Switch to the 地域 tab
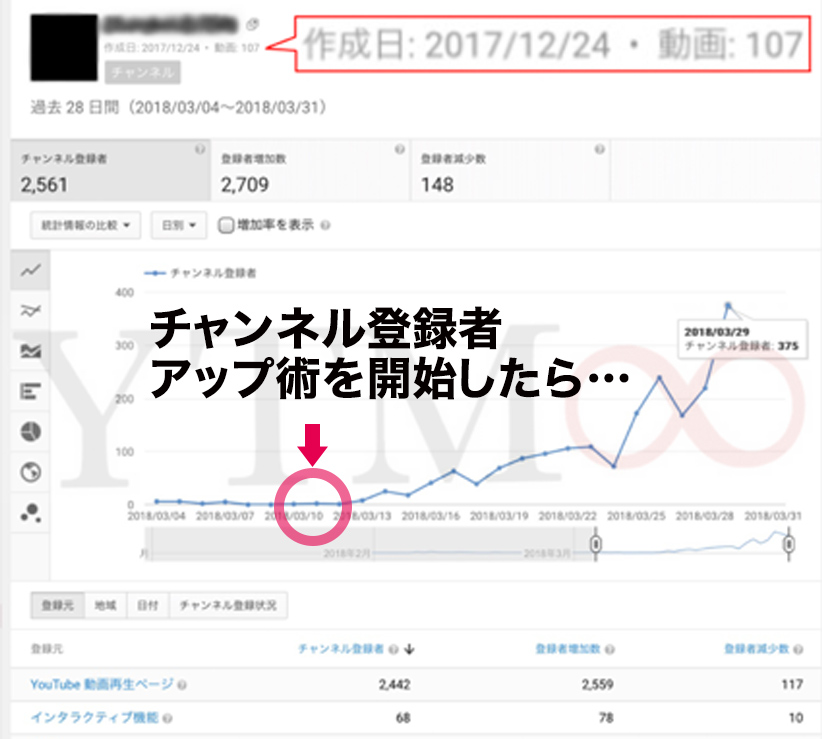This screenshot has width=822, height=739. [x=105, y=605]
